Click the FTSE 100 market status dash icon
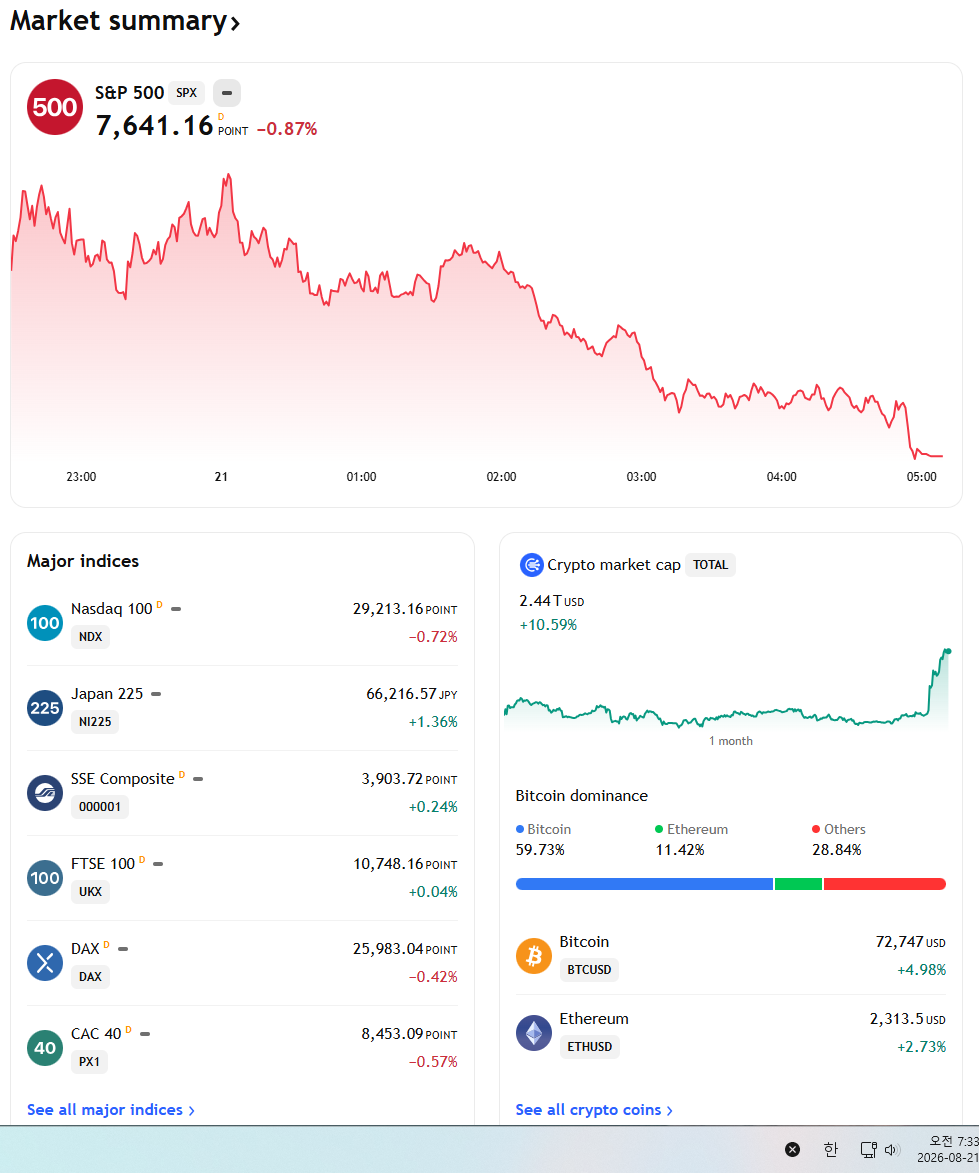 [158, 864]
